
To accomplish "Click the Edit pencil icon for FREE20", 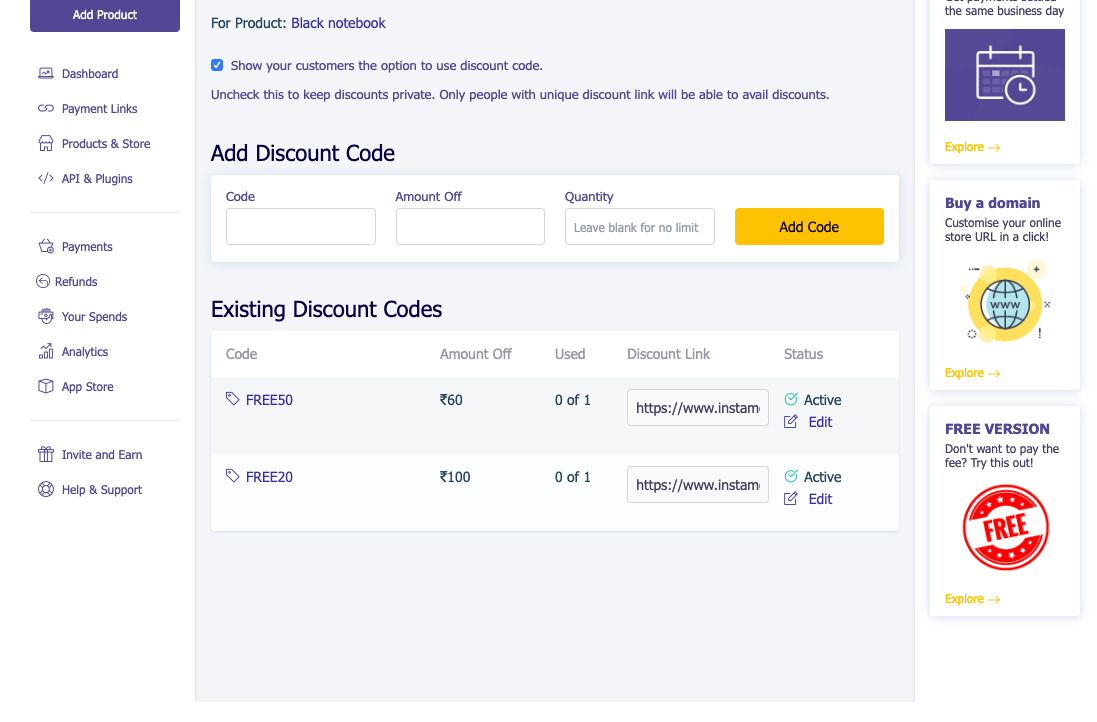I will (790, 498).
